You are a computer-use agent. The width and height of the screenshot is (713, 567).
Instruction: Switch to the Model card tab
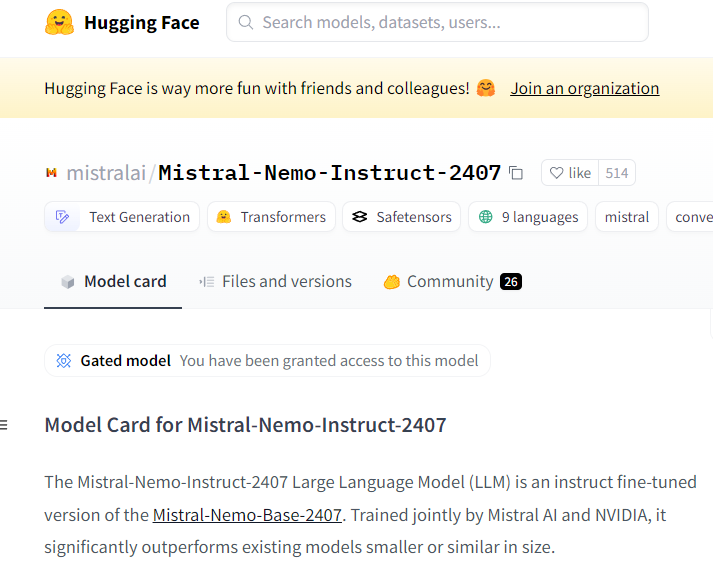tap(113, 281)
